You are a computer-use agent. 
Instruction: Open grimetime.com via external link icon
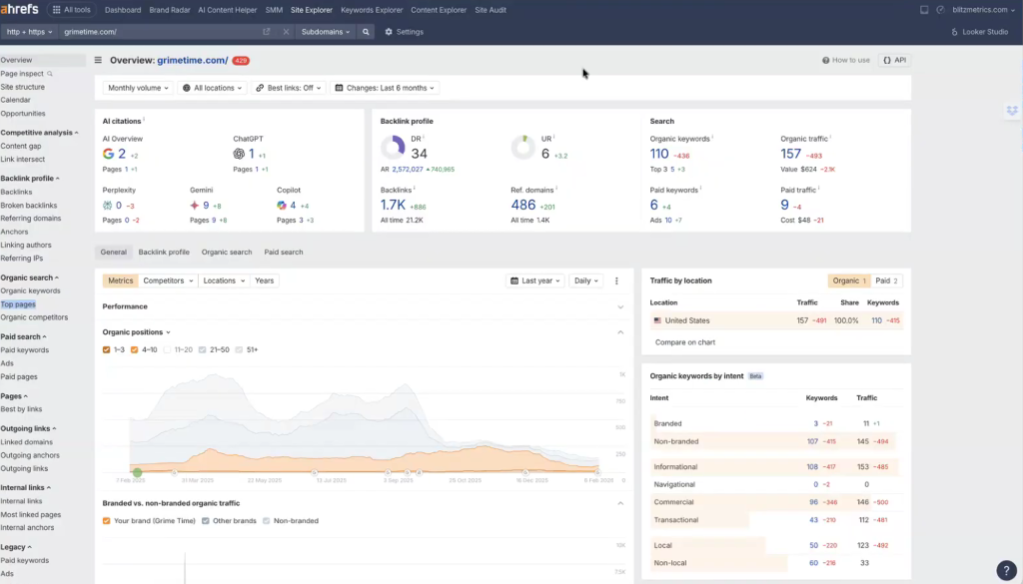click(266, 32)
